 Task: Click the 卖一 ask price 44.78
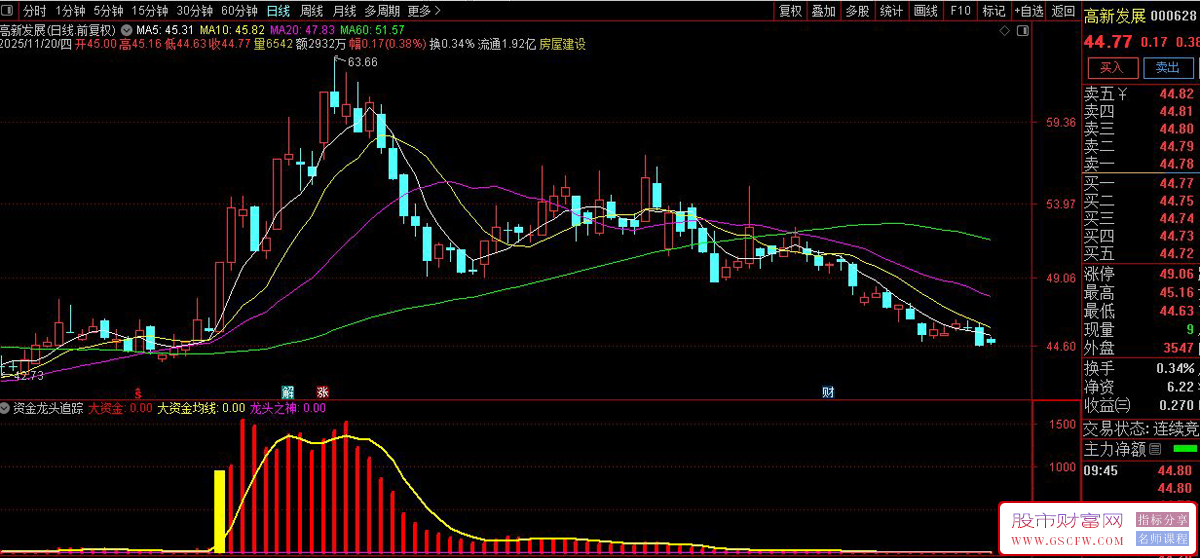pyautogui.click(x=1176, y=164)
